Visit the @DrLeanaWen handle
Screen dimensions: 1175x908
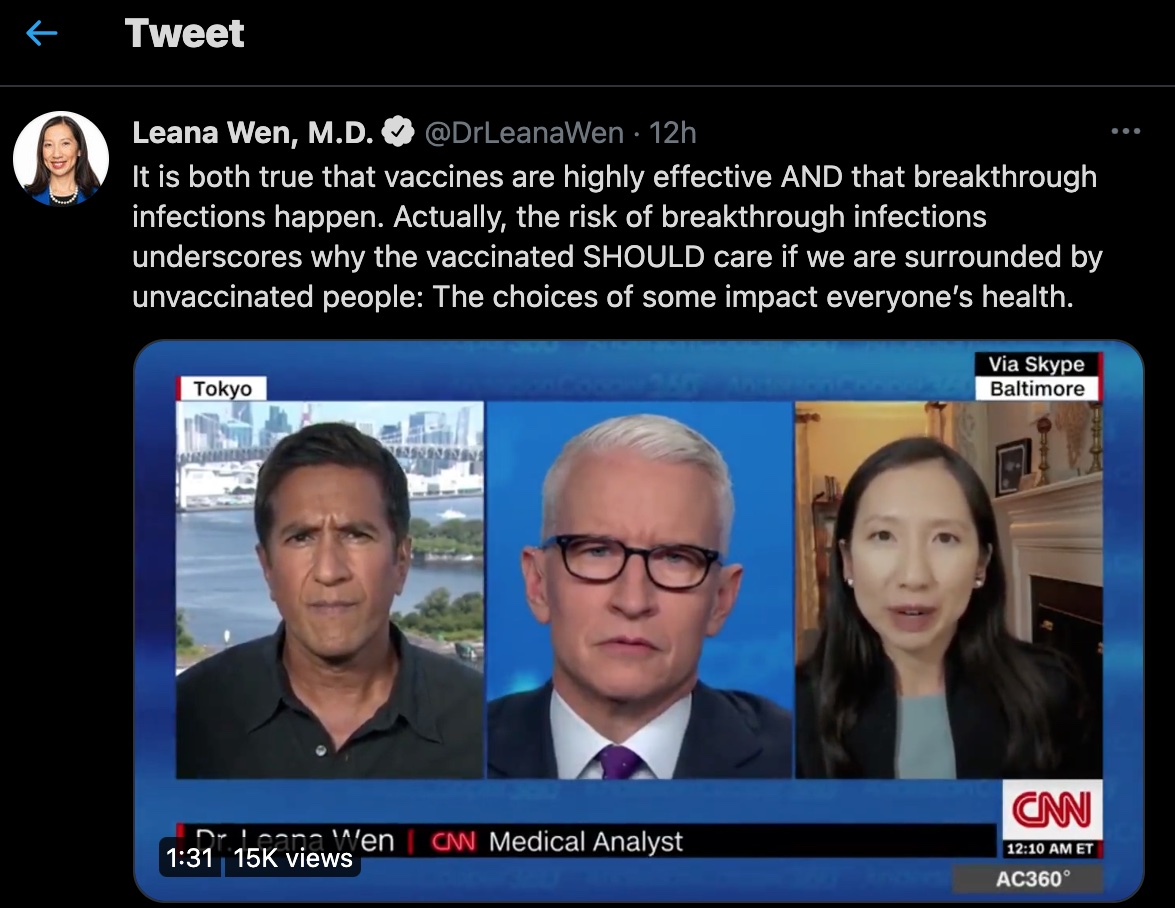524,133
